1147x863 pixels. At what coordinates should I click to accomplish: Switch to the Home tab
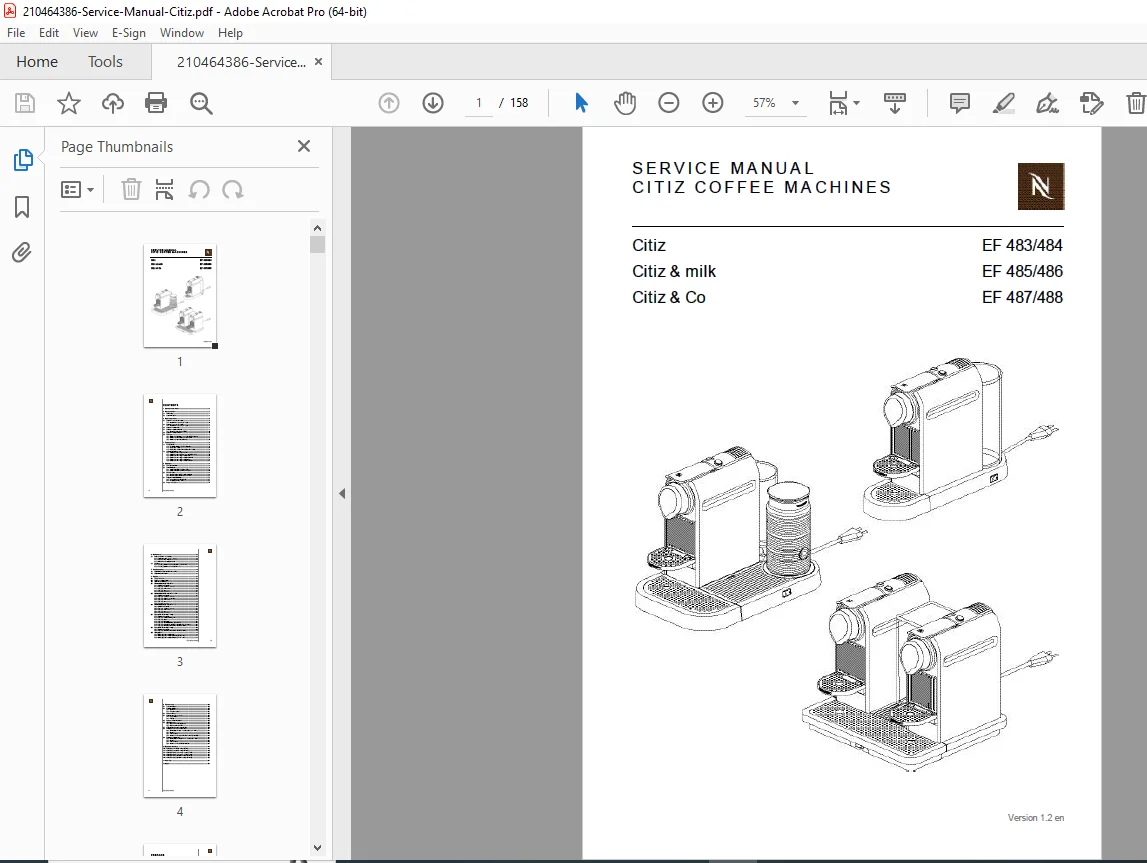(37, 62)
